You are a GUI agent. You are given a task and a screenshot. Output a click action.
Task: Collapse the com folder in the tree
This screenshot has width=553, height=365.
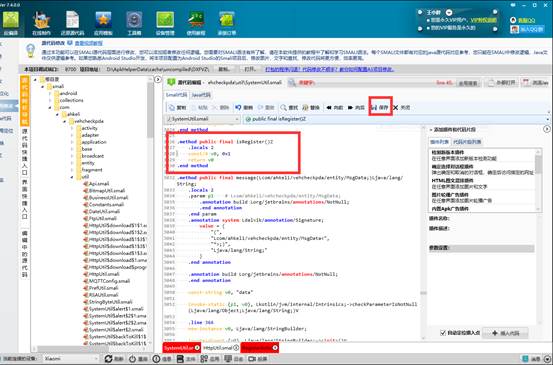[x=50, y=107]
